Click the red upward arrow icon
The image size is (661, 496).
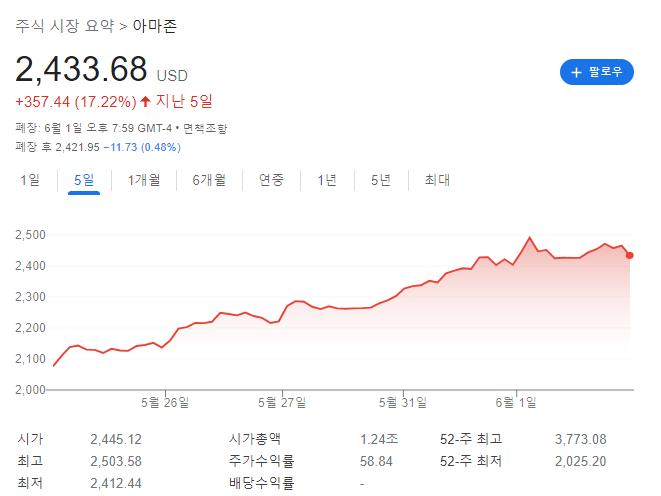tap(145, 102)
